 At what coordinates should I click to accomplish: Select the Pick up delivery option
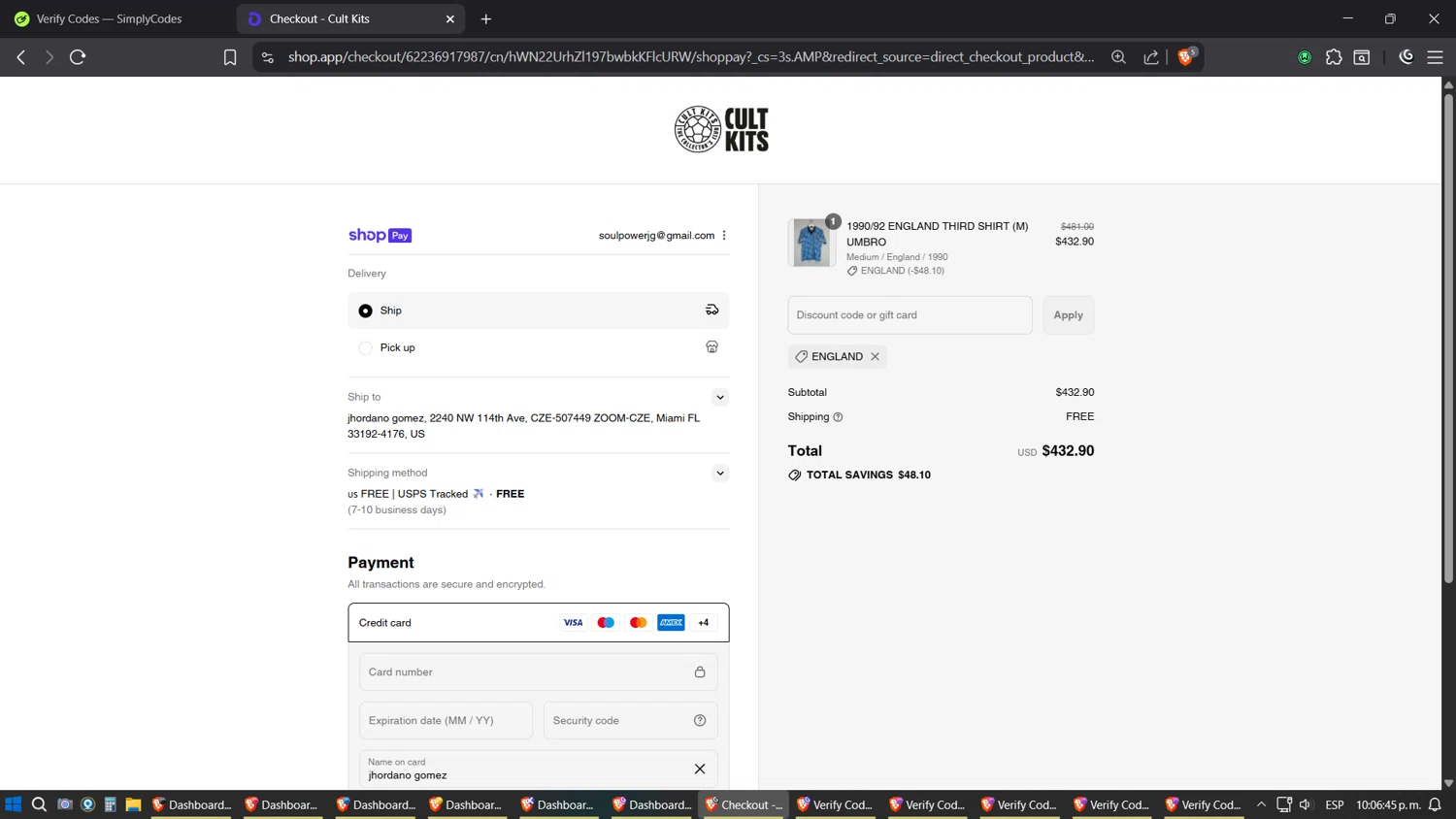coord(539,347)
